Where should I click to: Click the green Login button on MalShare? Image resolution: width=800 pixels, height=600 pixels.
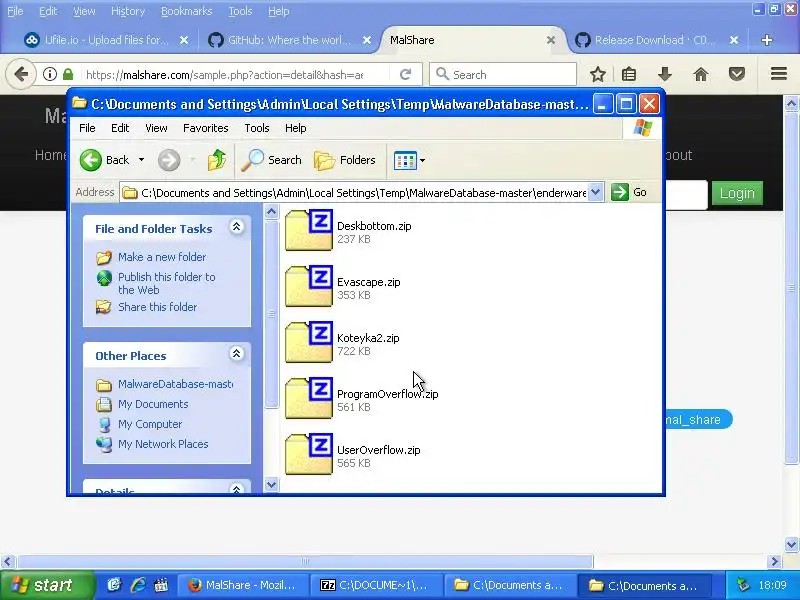click(x=737, y=193)
